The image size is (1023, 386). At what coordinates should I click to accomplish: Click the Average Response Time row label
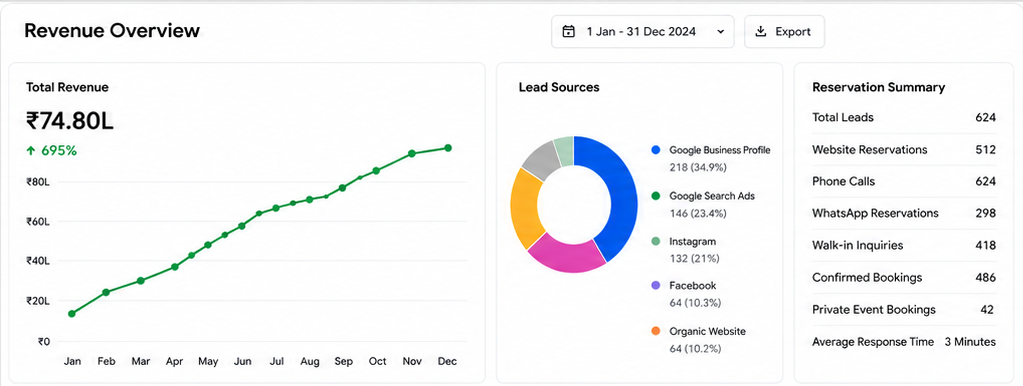[x=874, y=342]
